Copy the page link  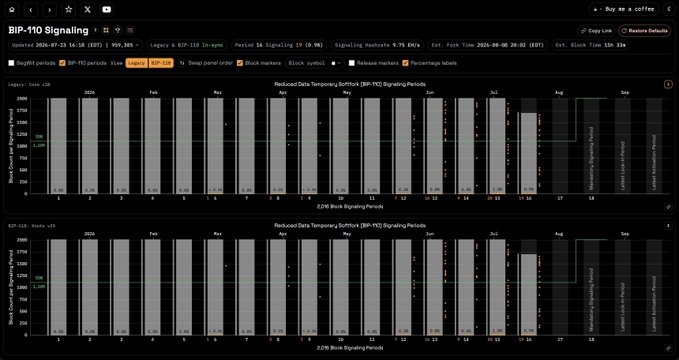pos(596,31)
